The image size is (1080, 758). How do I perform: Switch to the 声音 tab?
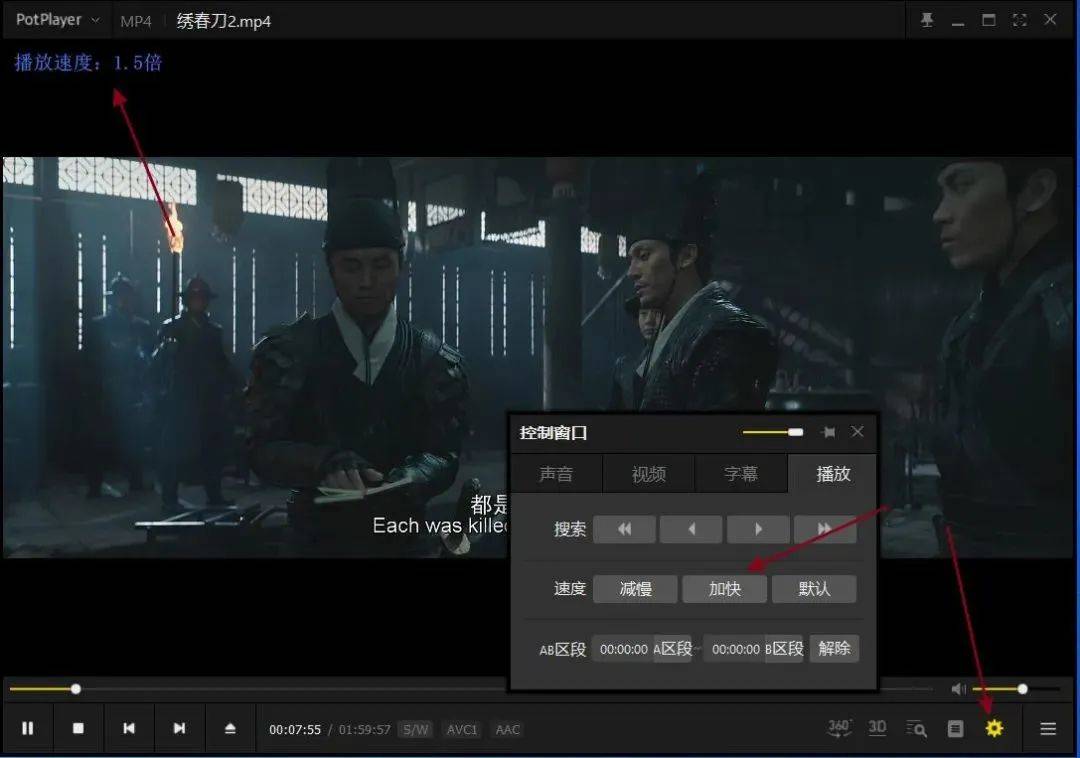[x=557, y=474]
